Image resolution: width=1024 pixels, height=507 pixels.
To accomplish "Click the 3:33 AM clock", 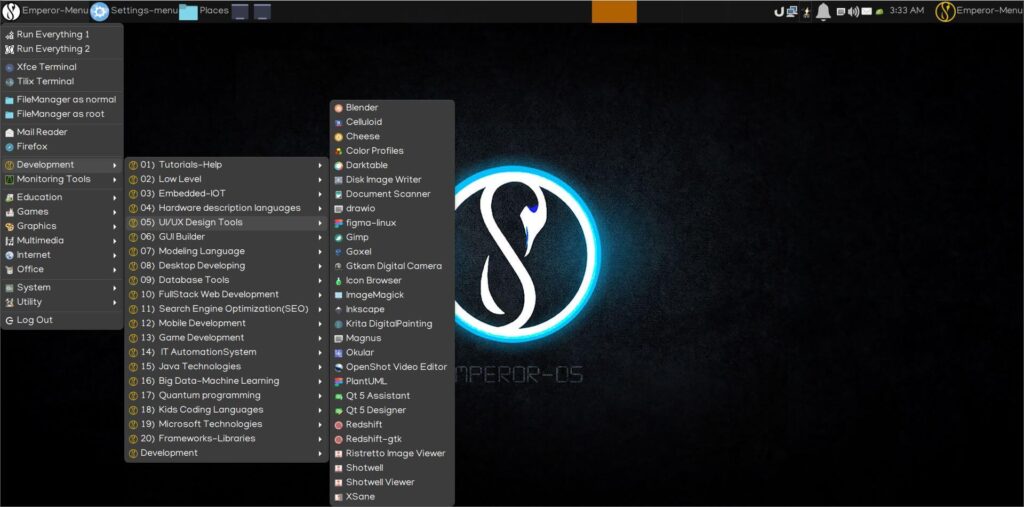I will coord(907,11).
